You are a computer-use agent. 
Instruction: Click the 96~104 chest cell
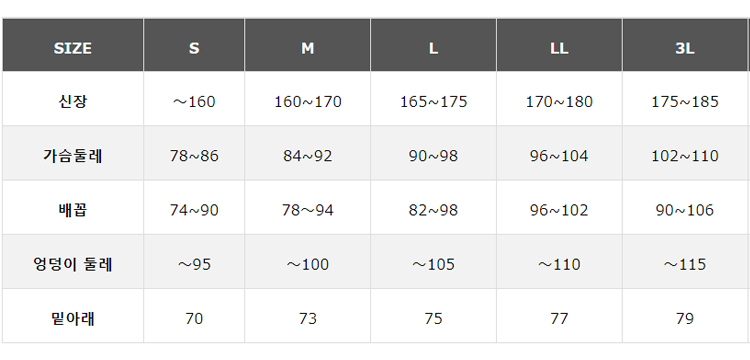pos(559,153)
